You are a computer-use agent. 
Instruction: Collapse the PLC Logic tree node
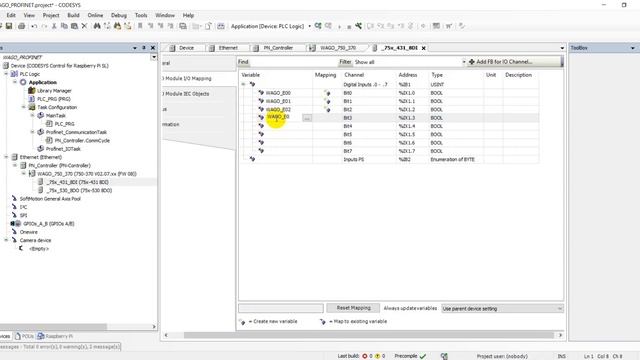(6, 74)
